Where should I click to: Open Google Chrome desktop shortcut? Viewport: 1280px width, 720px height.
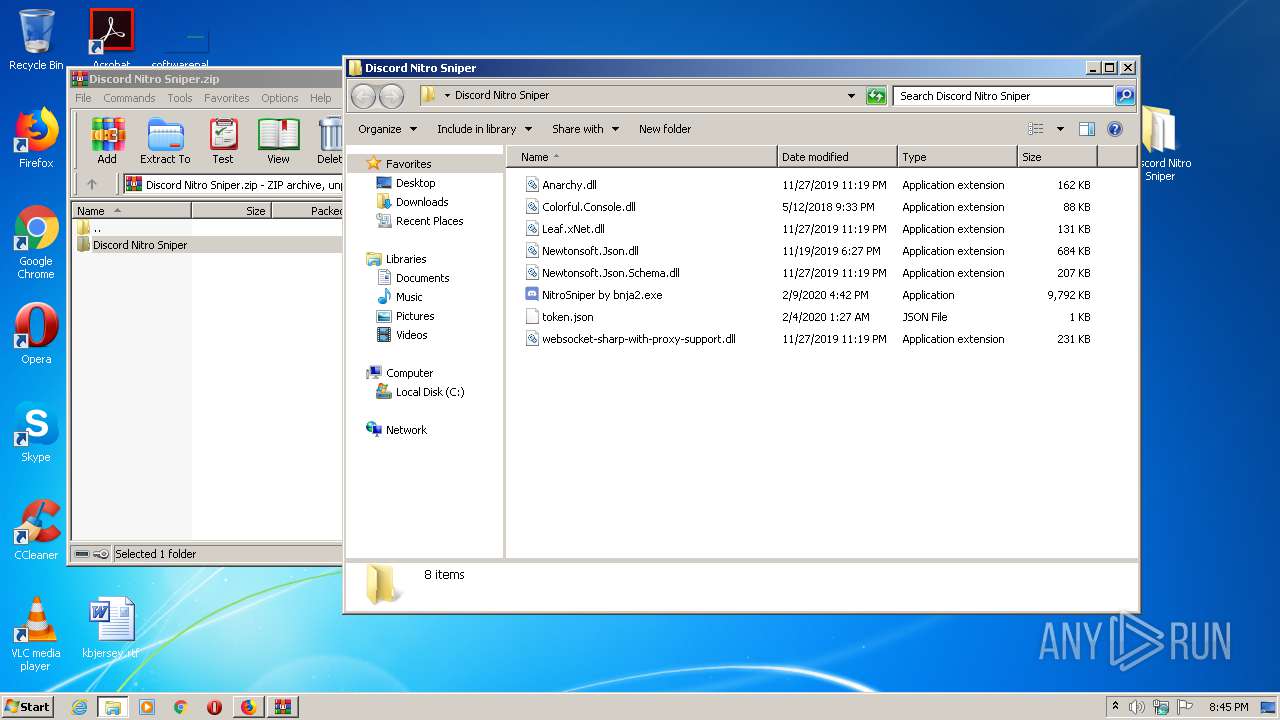coord(36,242)
